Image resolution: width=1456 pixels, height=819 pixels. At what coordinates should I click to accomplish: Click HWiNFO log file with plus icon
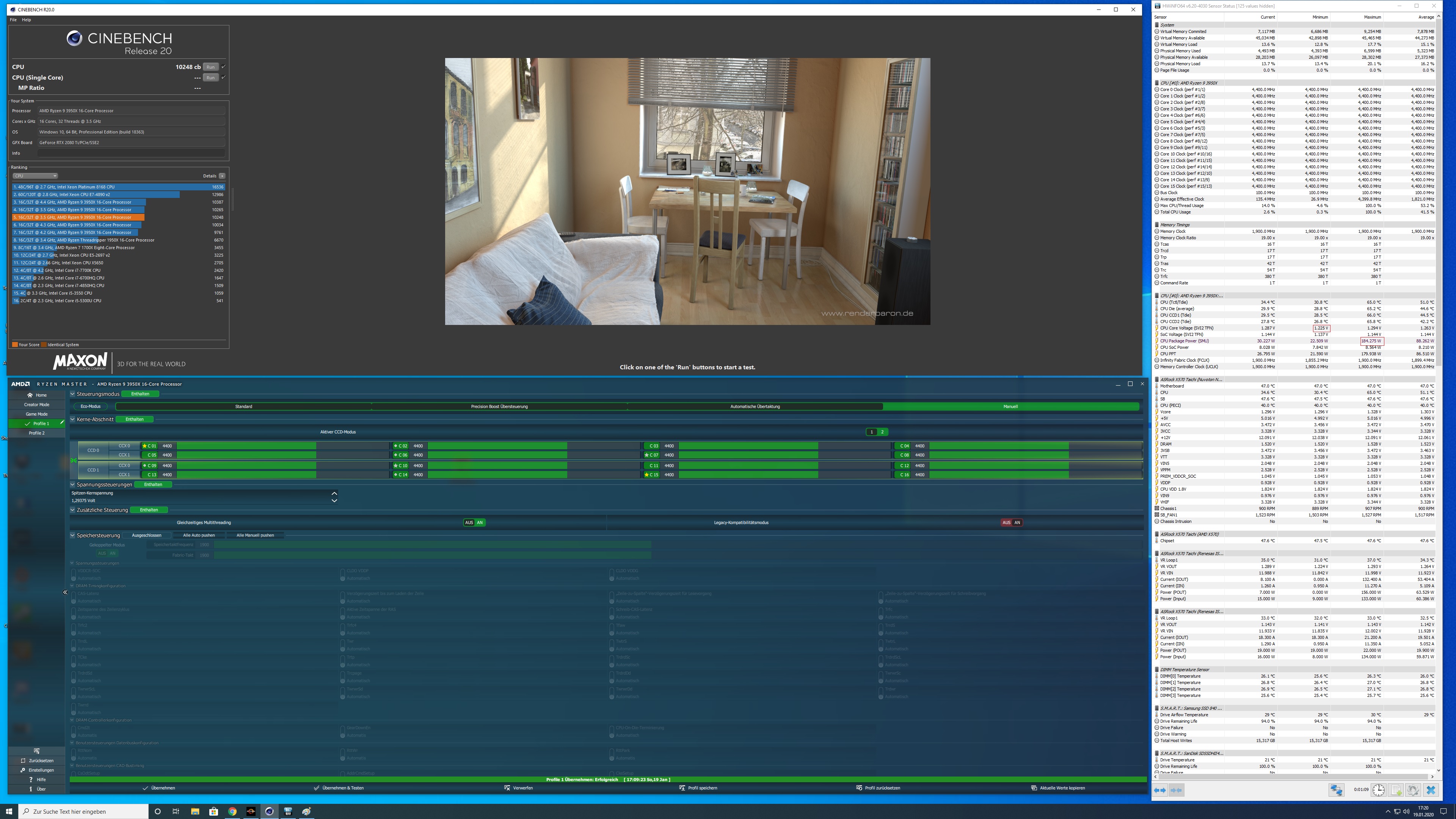(x=1396, y=790)
